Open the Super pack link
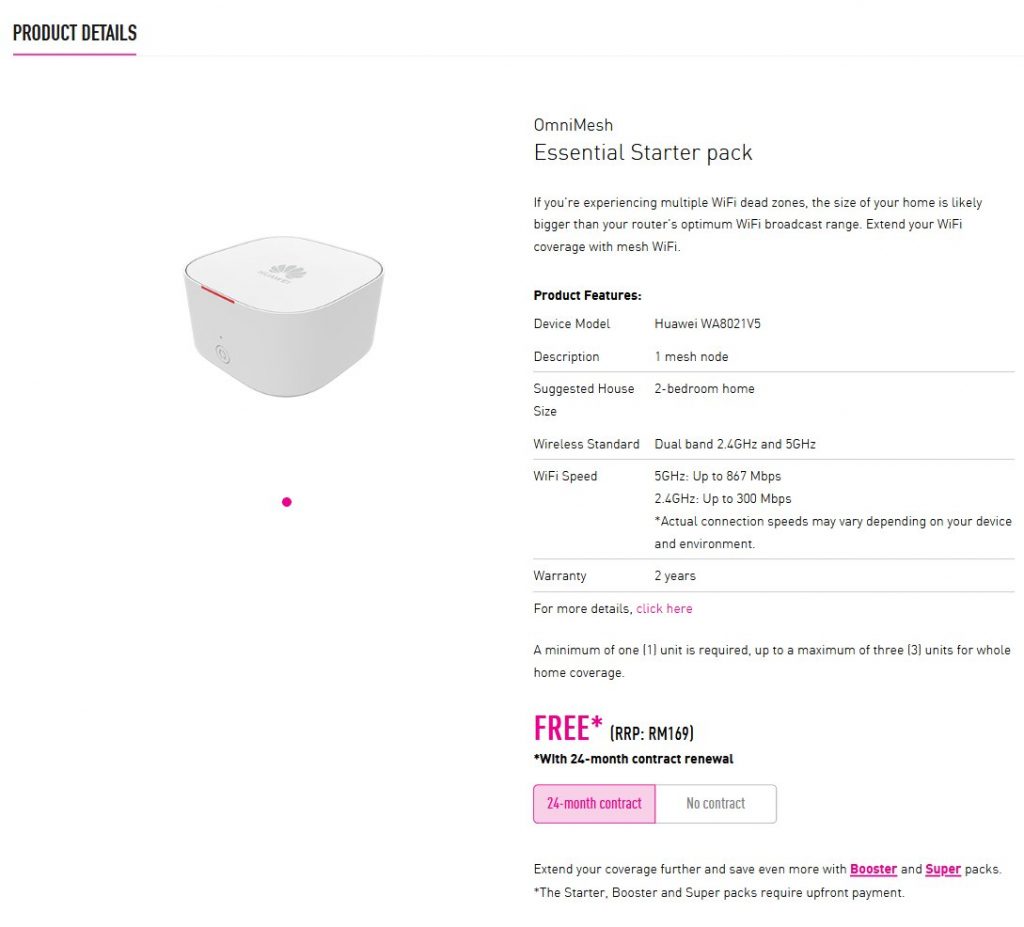Screen dimensions: 1024x927 point(942,870)
